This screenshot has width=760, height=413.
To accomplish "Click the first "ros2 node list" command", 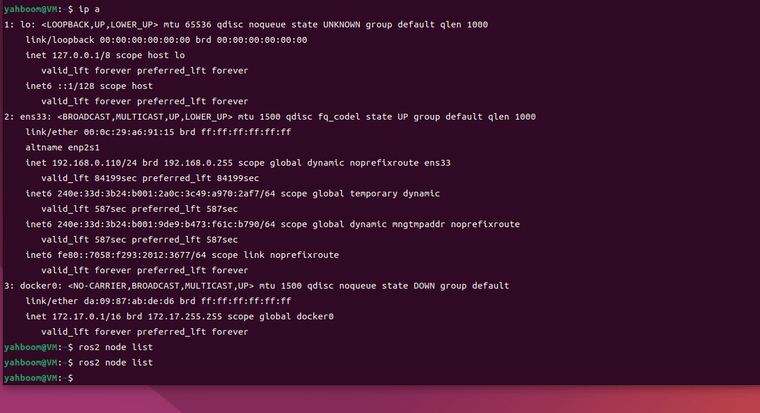I will click(x=115, y=348).
